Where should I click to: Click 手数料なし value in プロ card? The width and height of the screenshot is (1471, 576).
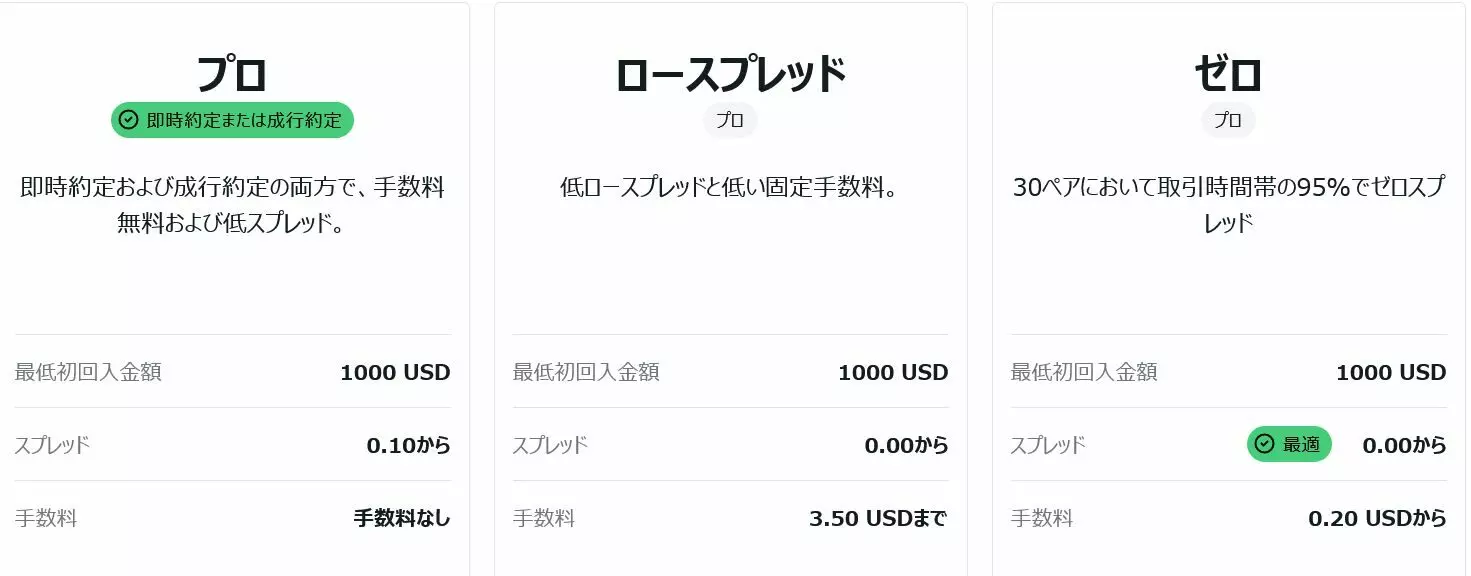tap(402, 518)
